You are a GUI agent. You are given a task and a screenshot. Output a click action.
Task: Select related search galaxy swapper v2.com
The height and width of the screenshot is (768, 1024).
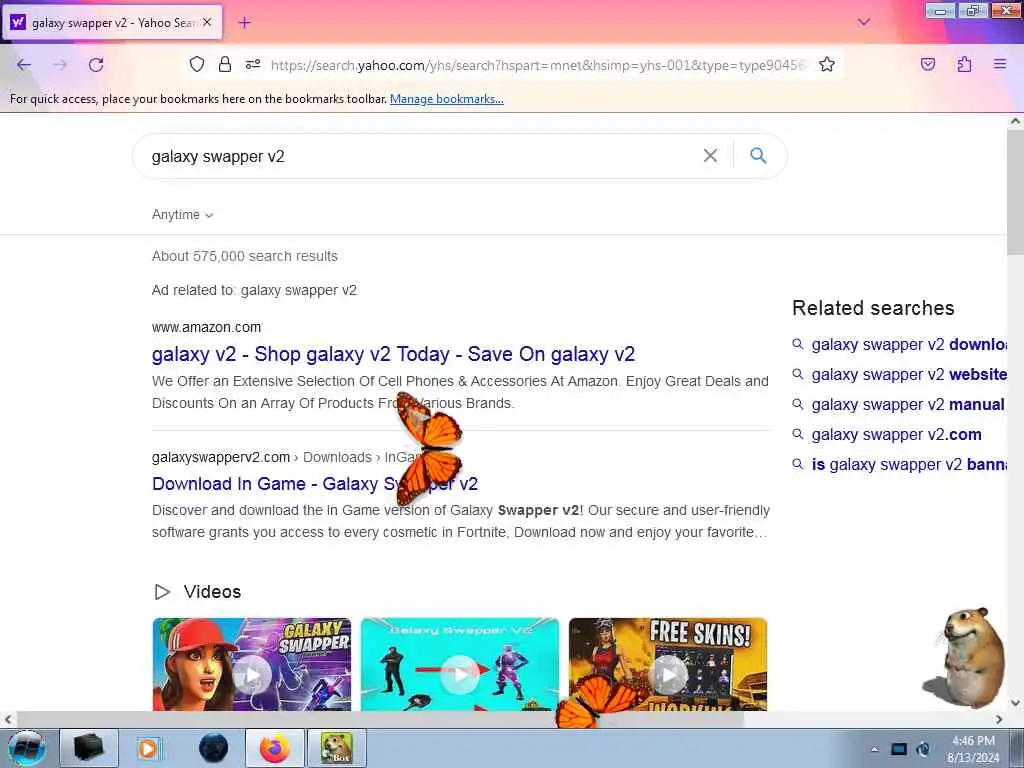(x=896, y=434)
